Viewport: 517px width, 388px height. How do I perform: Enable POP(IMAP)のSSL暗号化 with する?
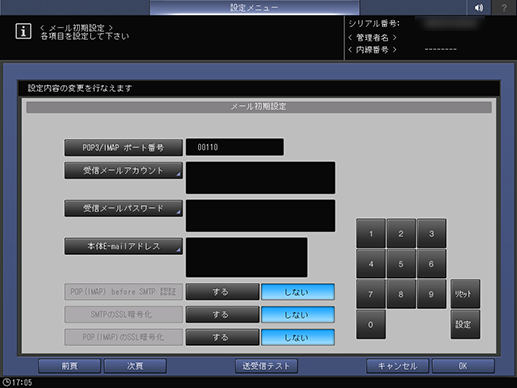coord(222,337)
